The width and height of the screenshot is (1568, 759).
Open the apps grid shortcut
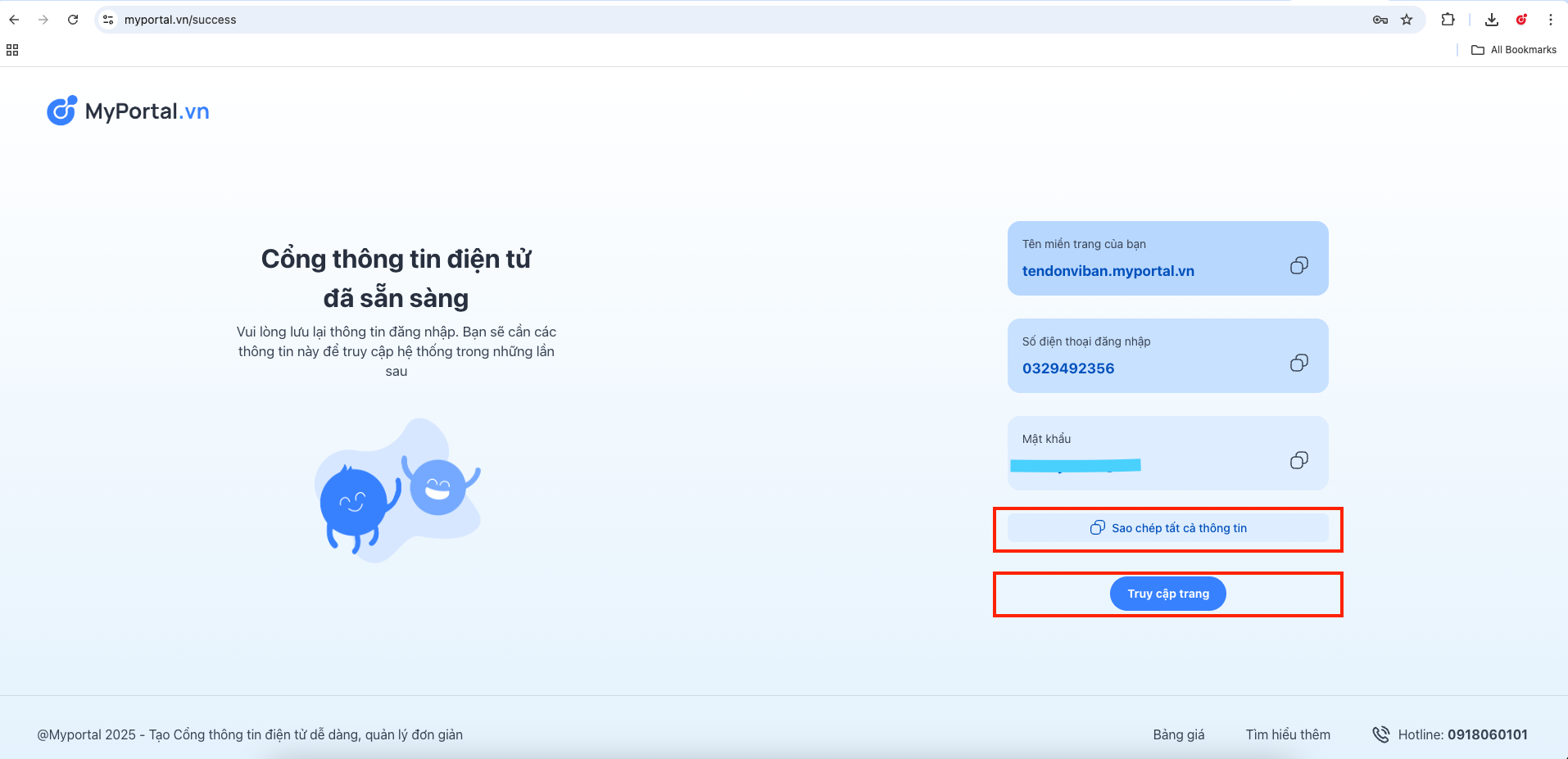12,50
